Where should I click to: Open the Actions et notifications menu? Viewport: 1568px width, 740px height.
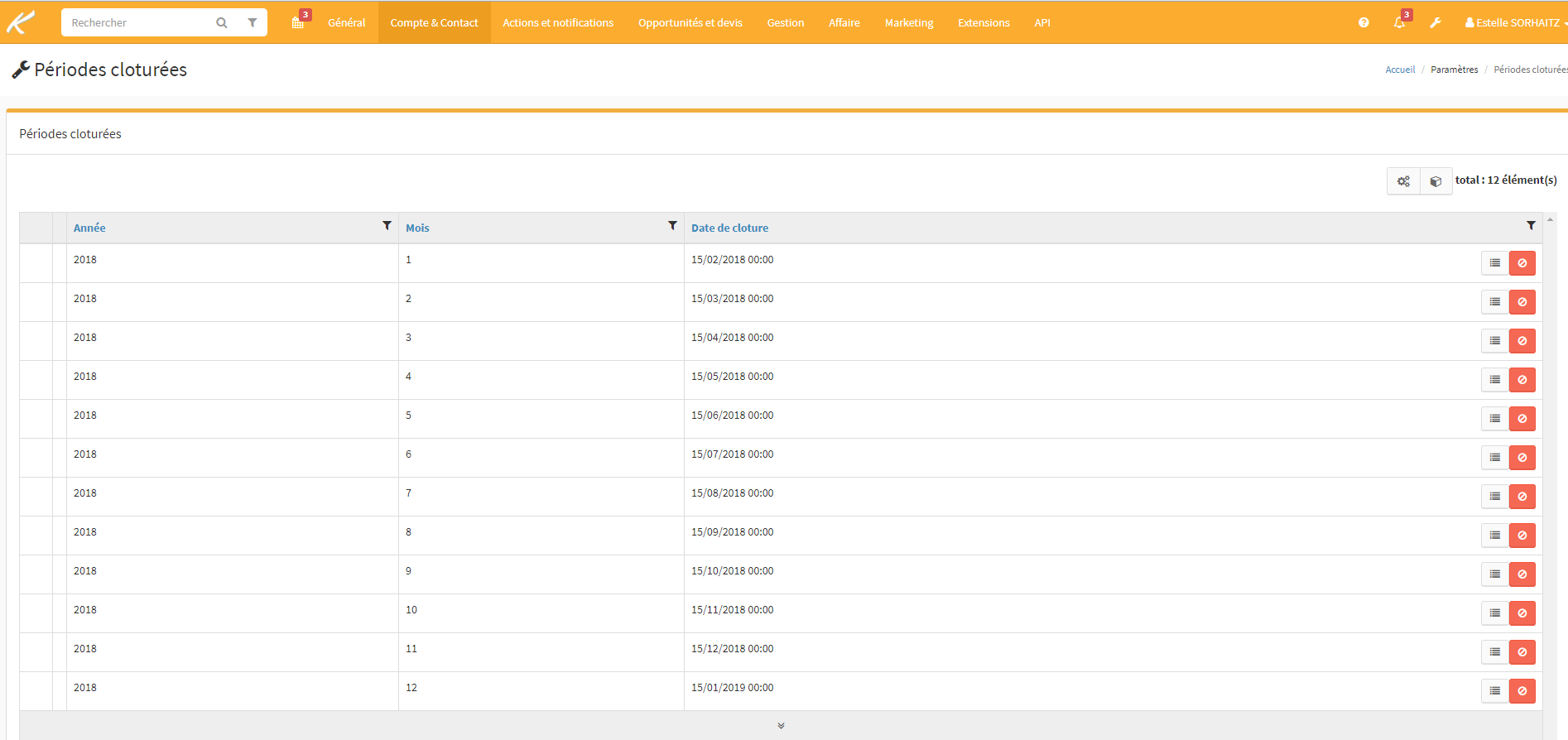tap(558, 22)
